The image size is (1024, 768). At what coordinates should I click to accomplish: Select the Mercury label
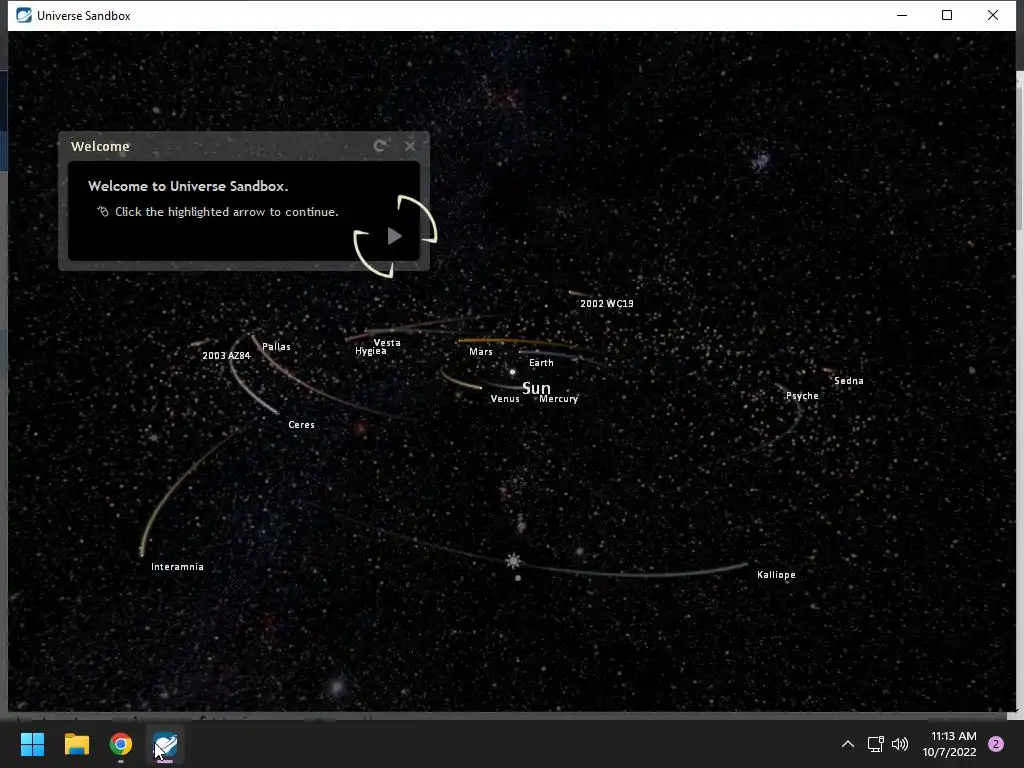click(558, 398)
